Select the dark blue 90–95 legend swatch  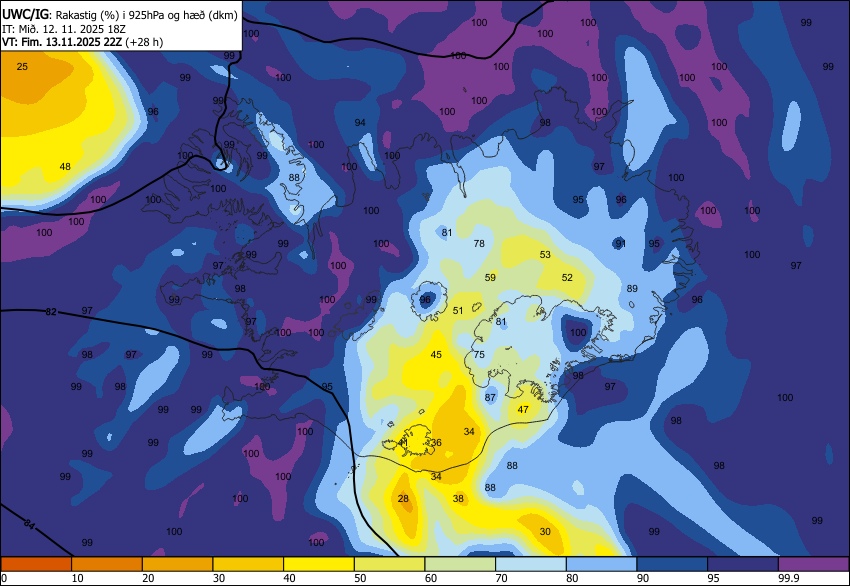point(672,564)
